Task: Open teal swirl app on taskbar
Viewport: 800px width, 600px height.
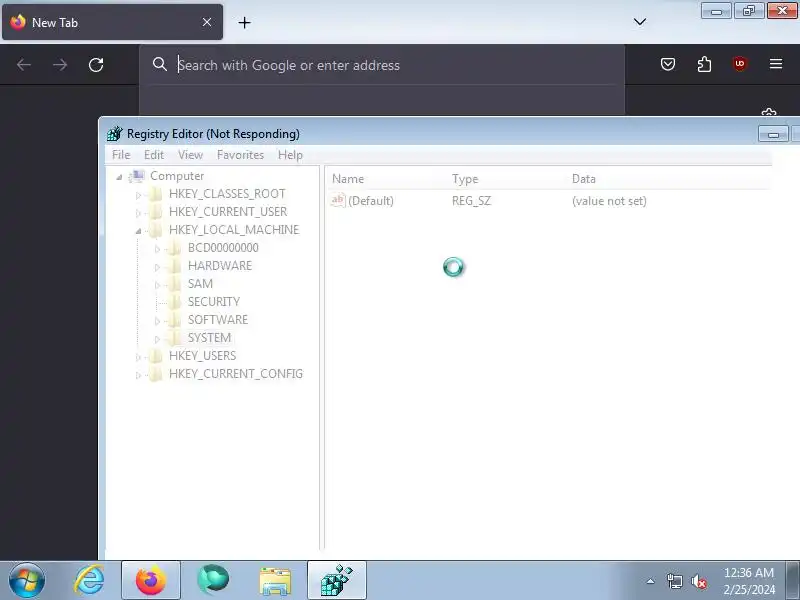Action: pyautogui.click(x=213, y=580)
